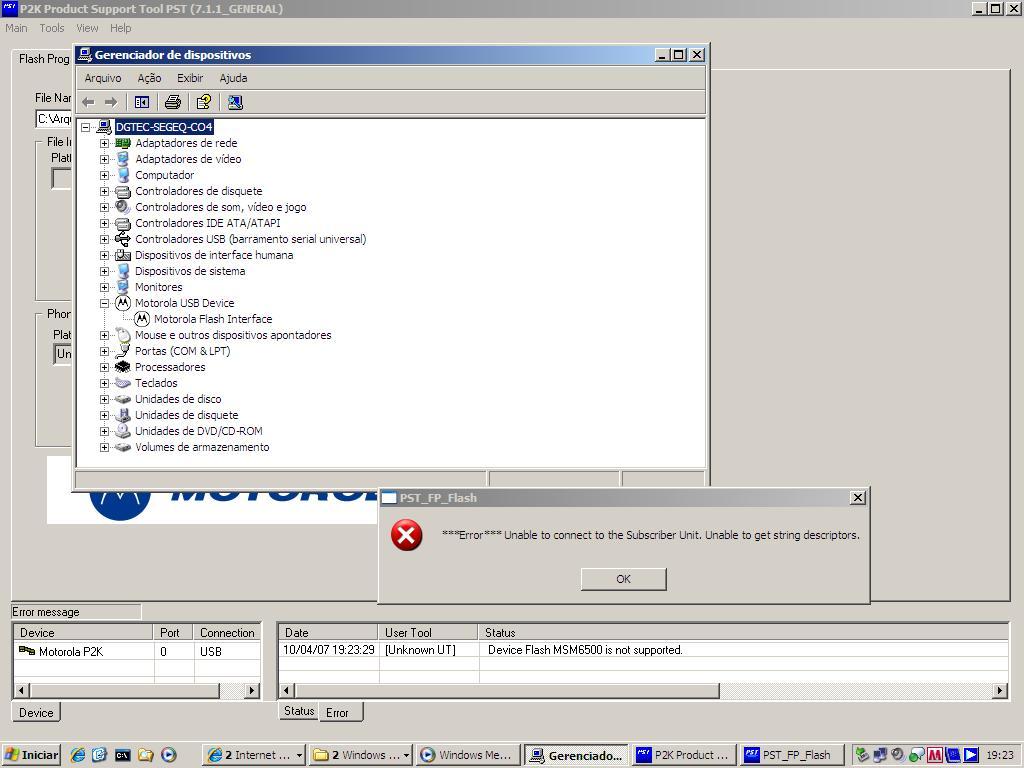Open the Ajuda menu
The image size is (1024, 768).
pos(233,78)
